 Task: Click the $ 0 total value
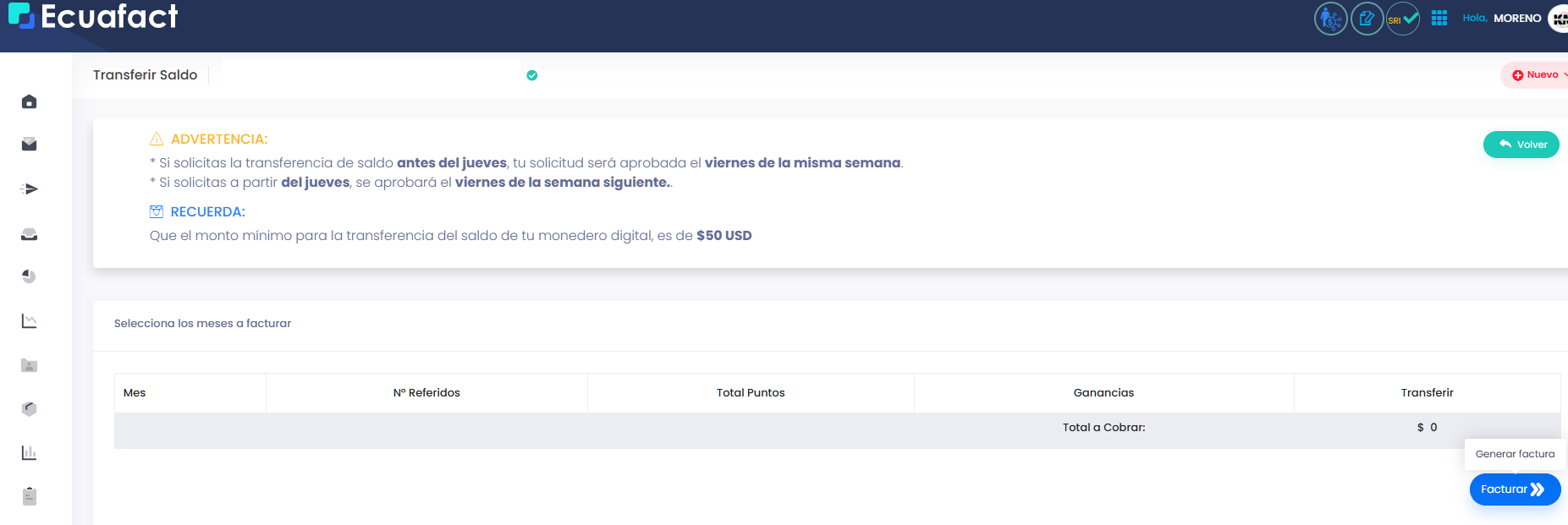[x=1427, y=428]
